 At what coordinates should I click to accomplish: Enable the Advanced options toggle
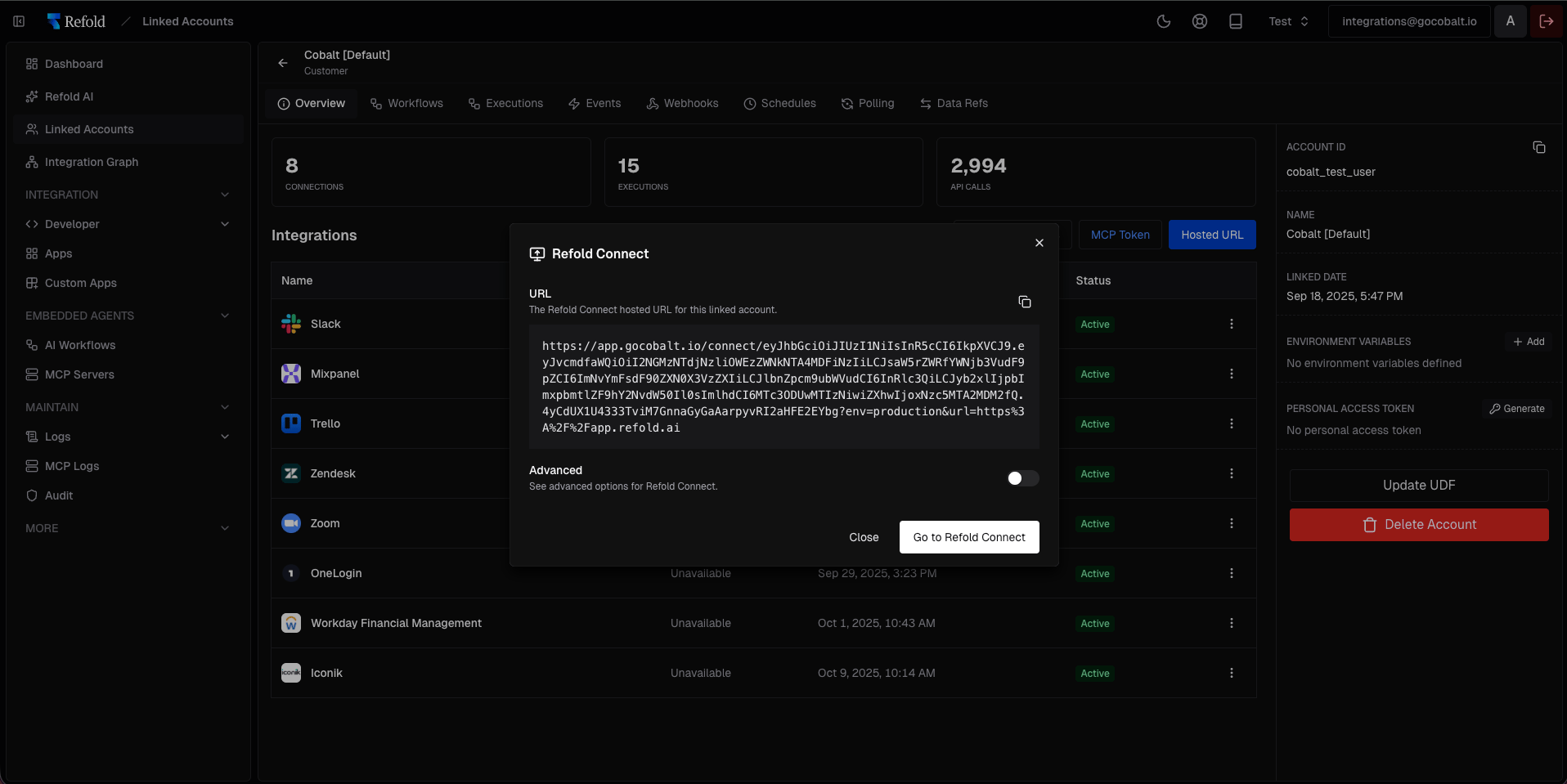[x=1022, y=478]
